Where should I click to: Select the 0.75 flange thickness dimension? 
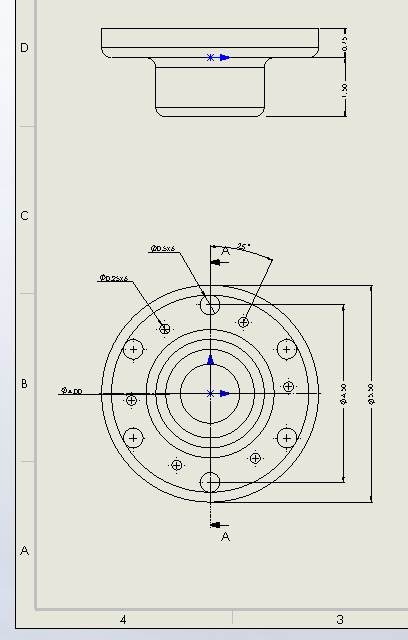point(345,44)
